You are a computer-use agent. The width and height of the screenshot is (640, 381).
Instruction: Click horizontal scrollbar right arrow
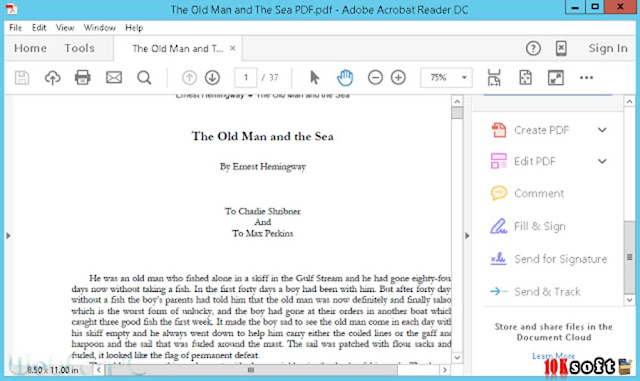(445, 370)
